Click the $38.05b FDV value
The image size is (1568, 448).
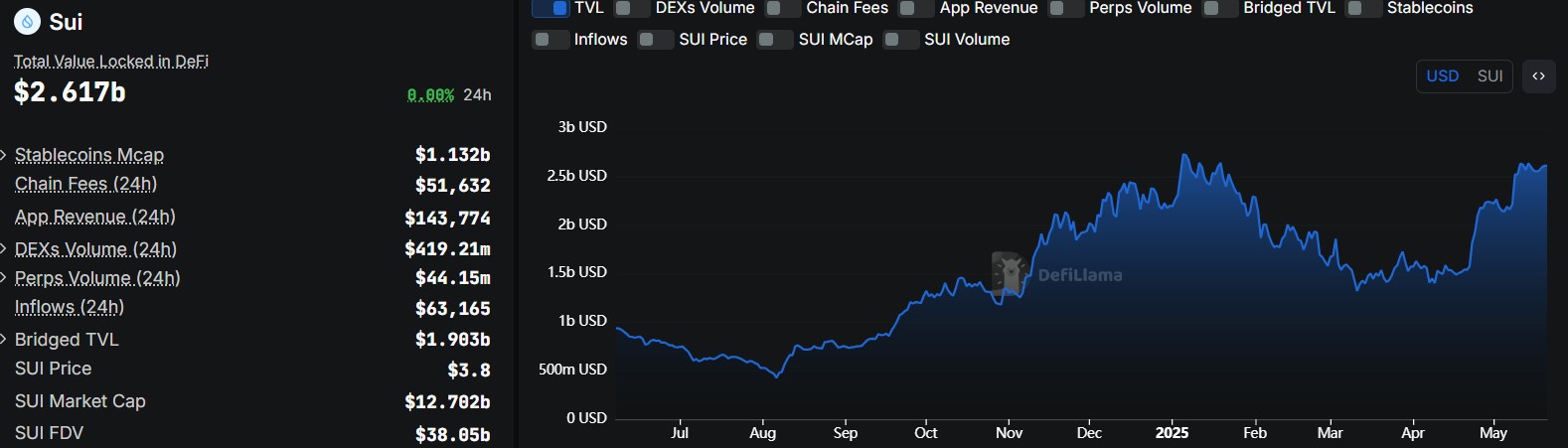pyautogui.click(x=452, y=435)
